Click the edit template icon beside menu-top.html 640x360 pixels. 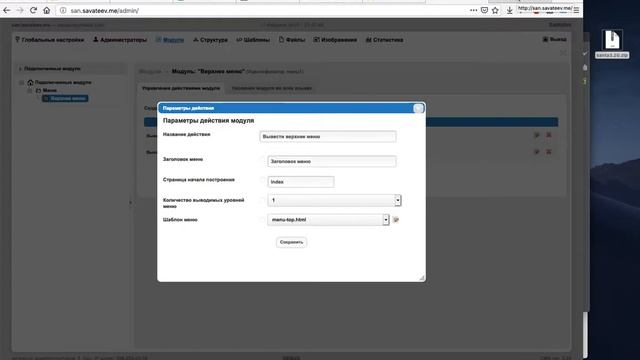pyautogui.click(x=396, y=220)
